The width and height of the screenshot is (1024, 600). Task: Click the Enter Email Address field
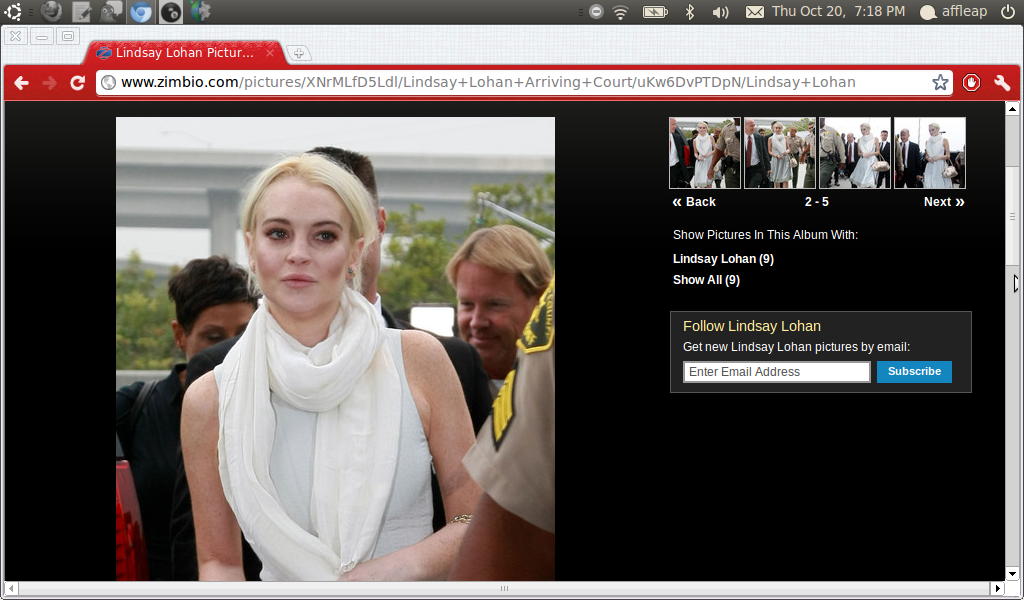[x=776, y=371]
